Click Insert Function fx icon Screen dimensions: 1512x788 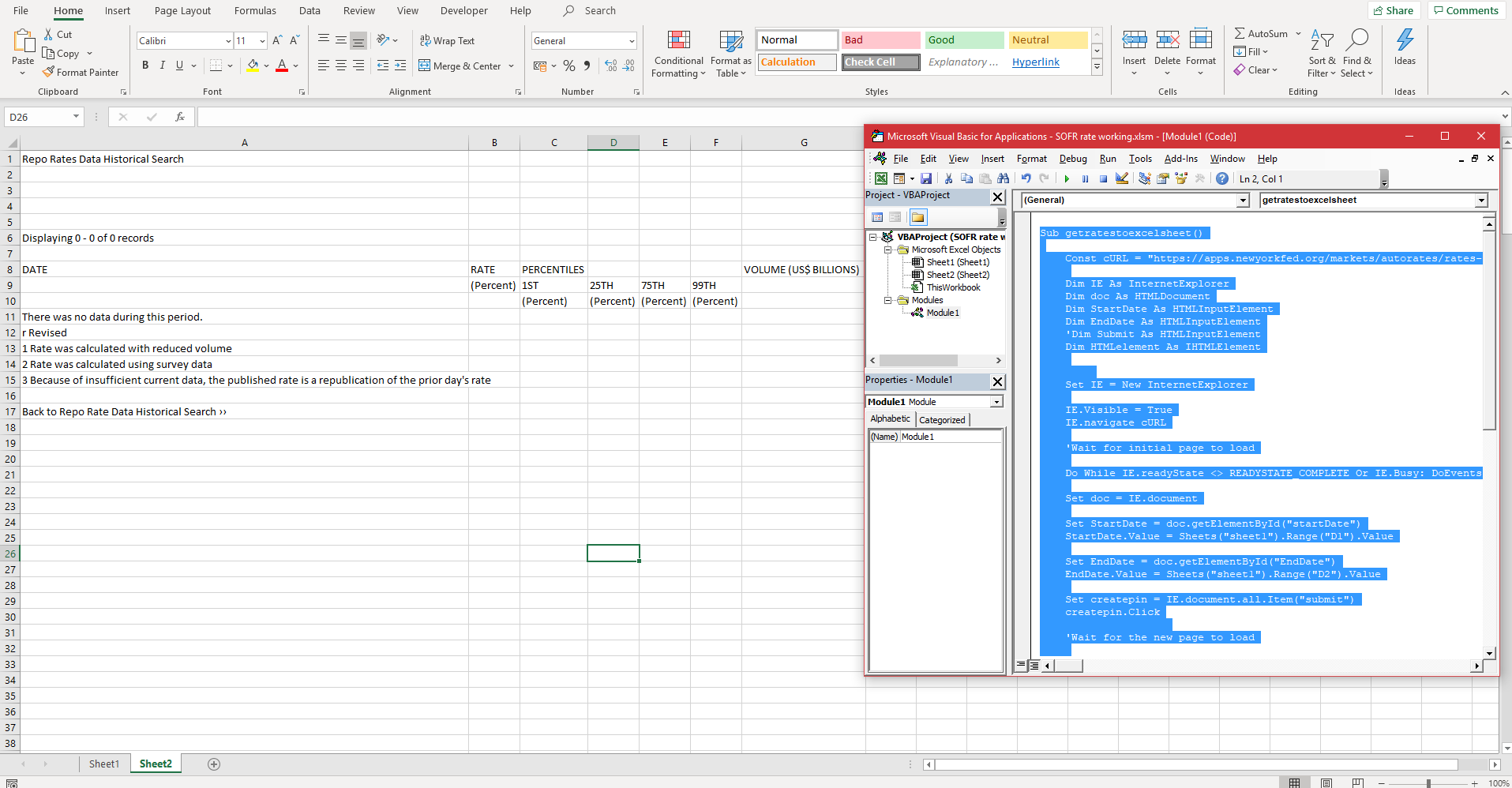click(180, 117)
